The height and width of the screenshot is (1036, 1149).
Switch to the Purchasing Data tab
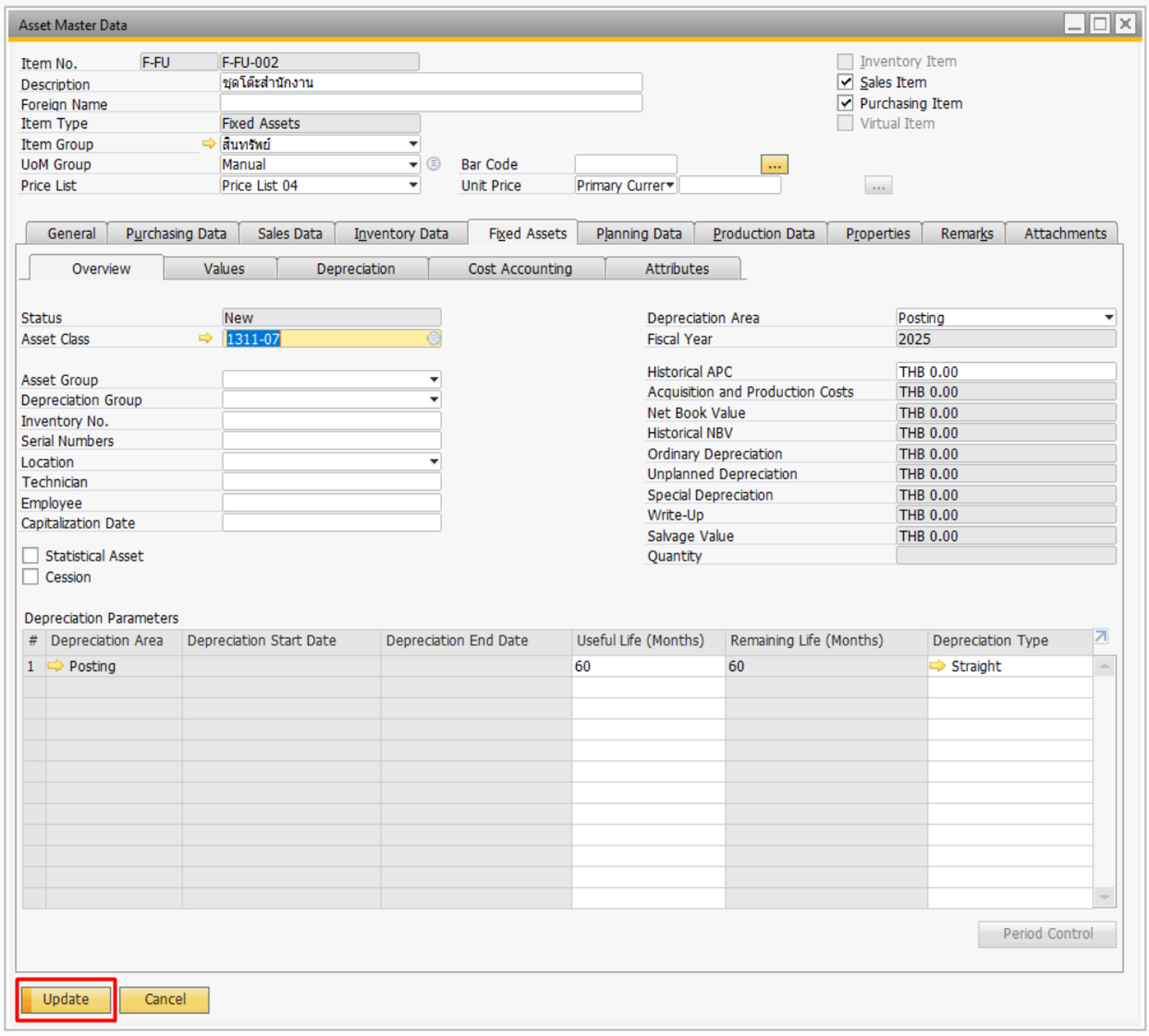tap(175, 233)
